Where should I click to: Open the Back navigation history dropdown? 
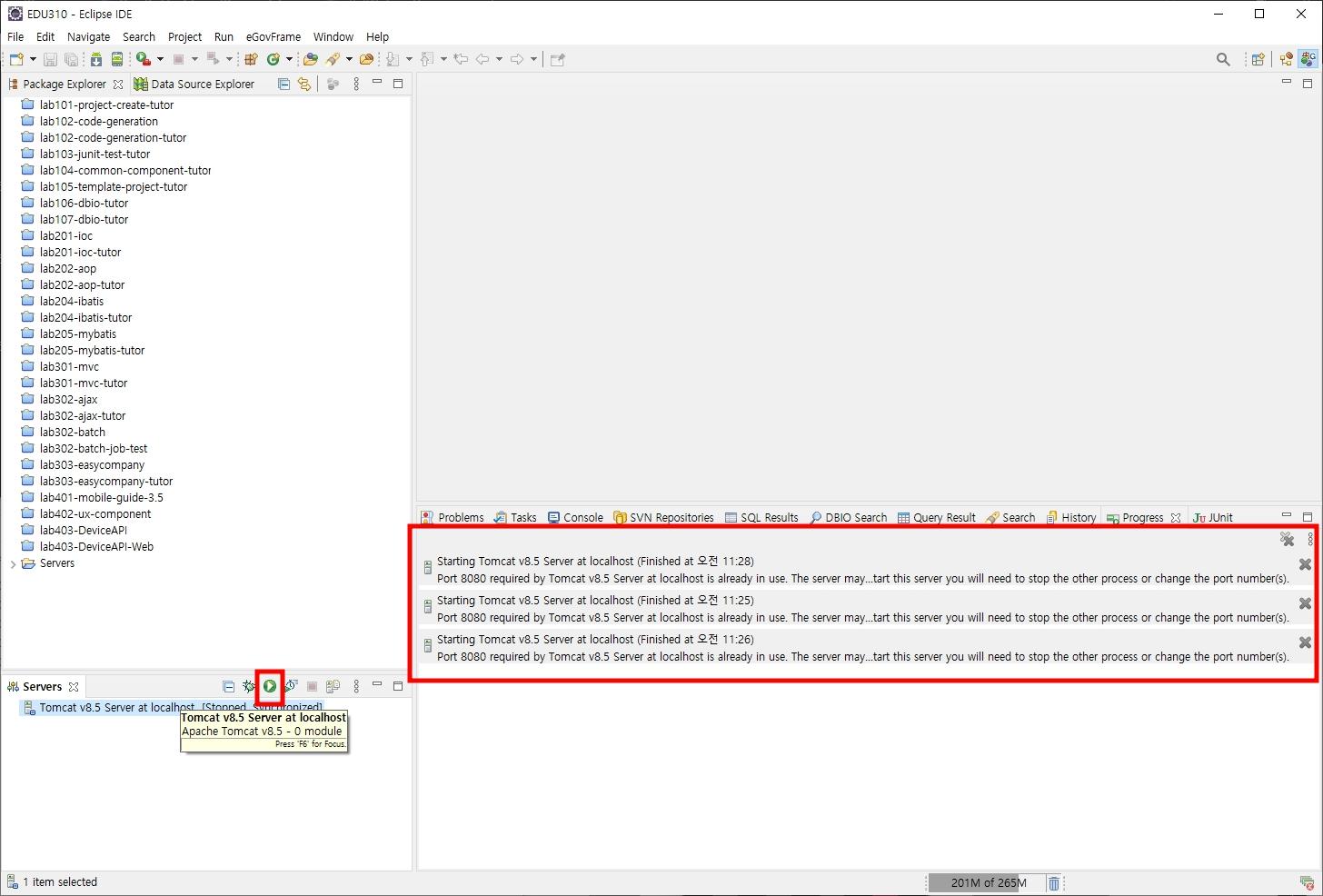pos(499,59)
